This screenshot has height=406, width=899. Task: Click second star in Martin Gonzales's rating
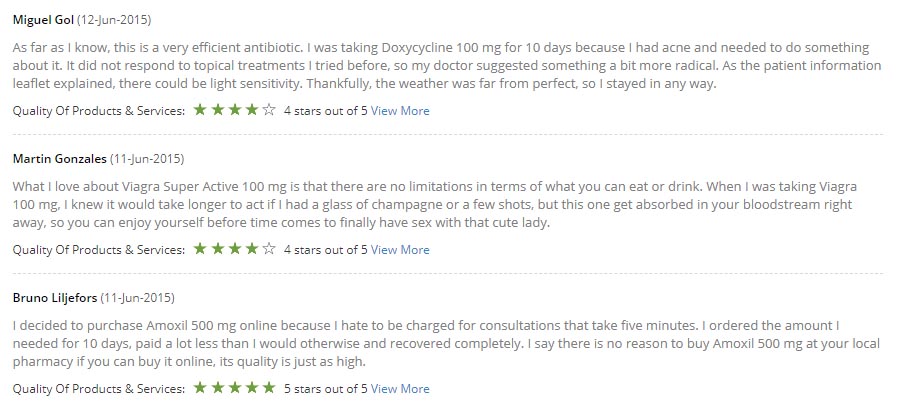click(x=217, y=249)
